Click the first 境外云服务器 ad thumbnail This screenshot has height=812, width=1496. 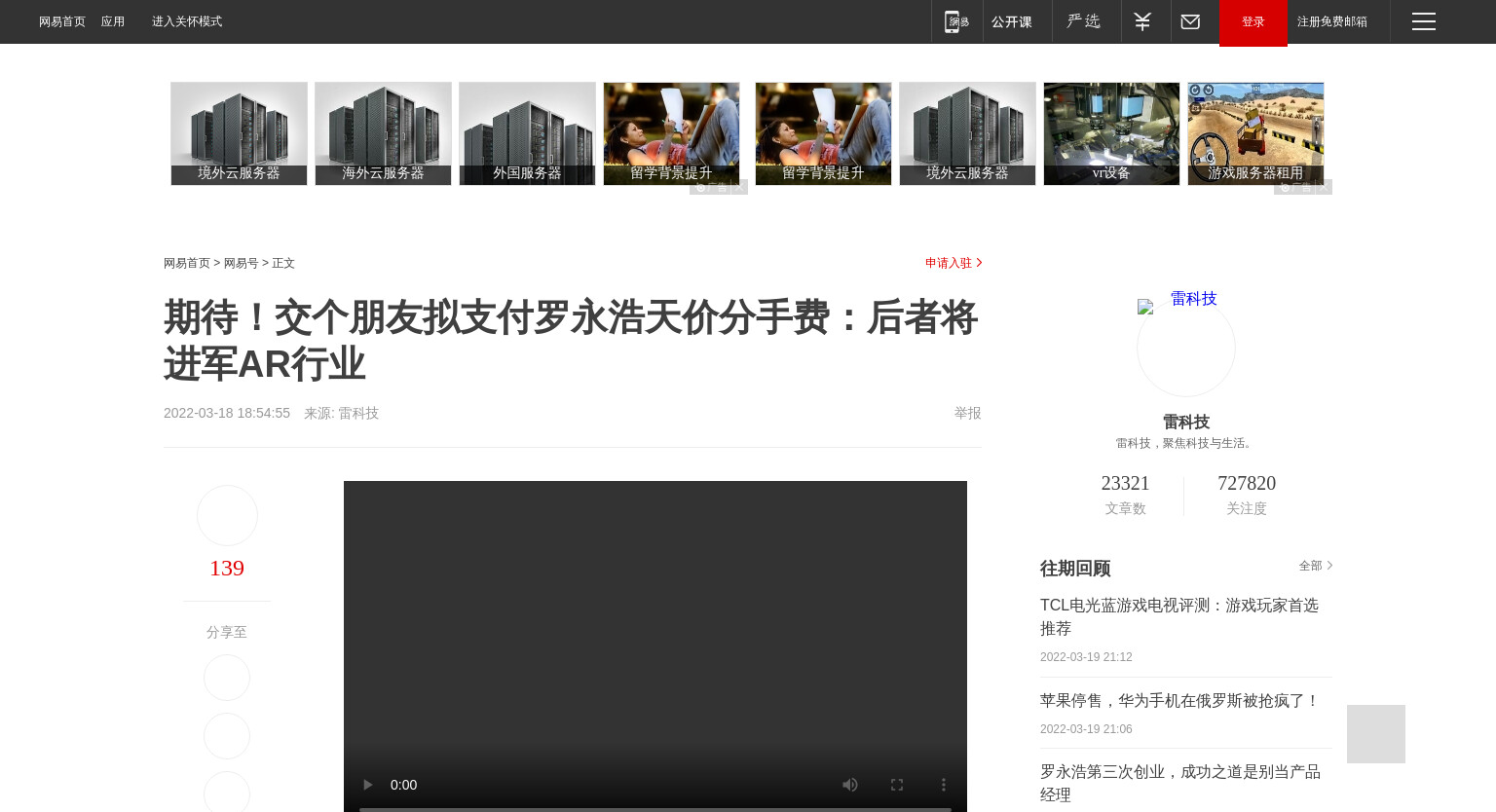pyautogui.click(x=239, y=133)
